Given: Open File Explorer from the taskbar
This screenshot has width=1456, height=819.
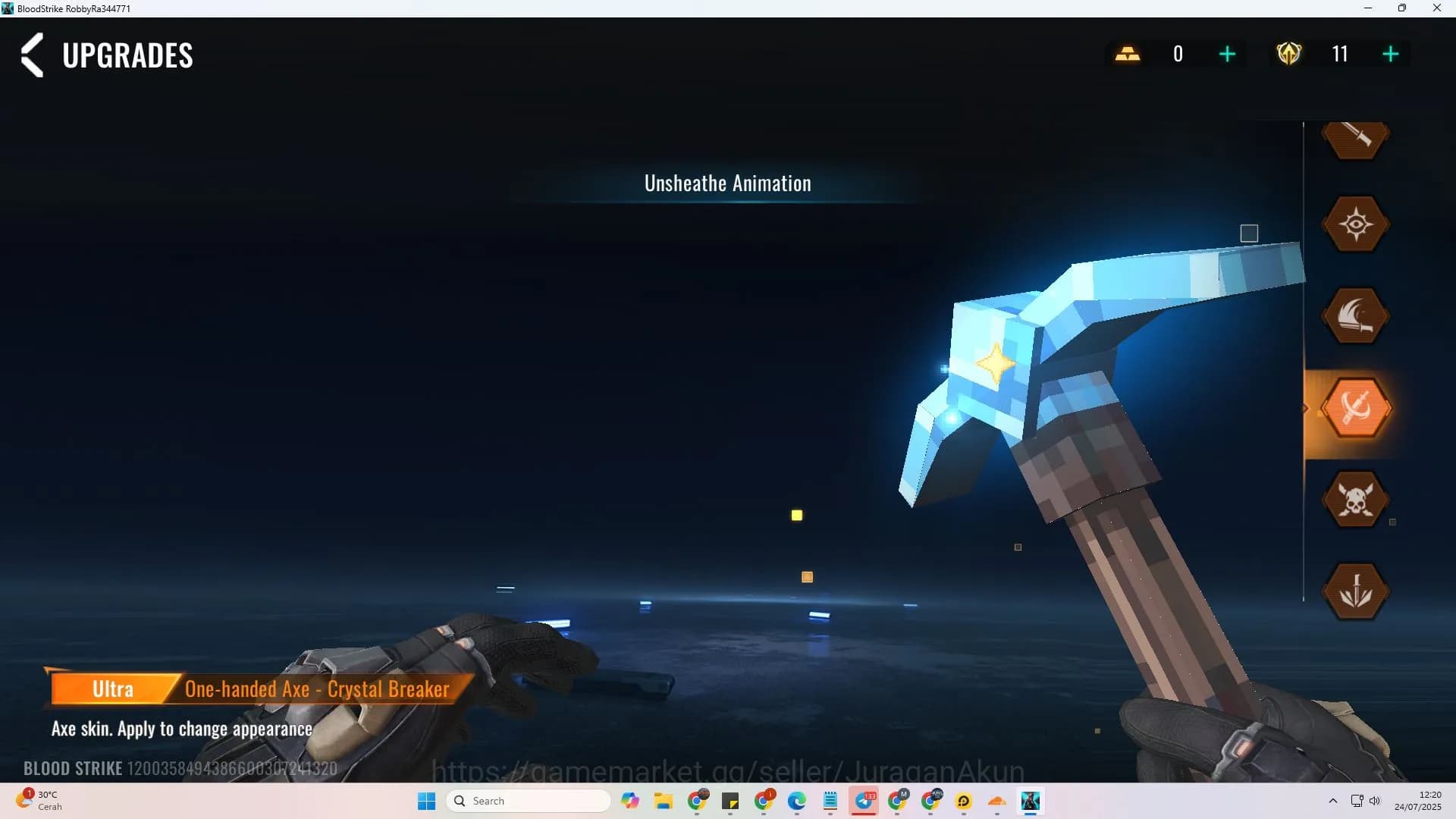Looking at the screenshot, I should coord(664,802).
